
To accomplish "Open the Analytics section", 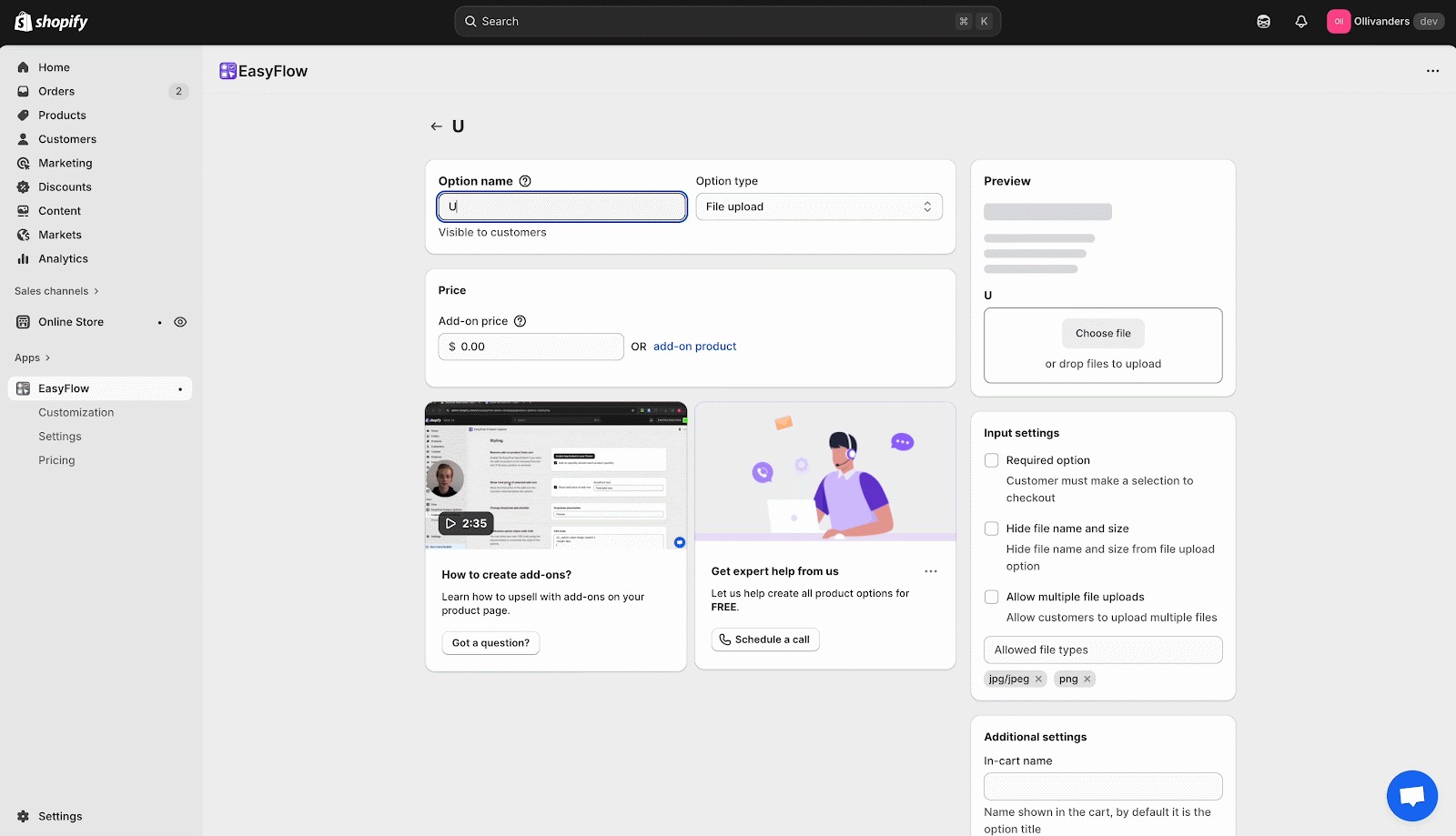I will point(64,258).
